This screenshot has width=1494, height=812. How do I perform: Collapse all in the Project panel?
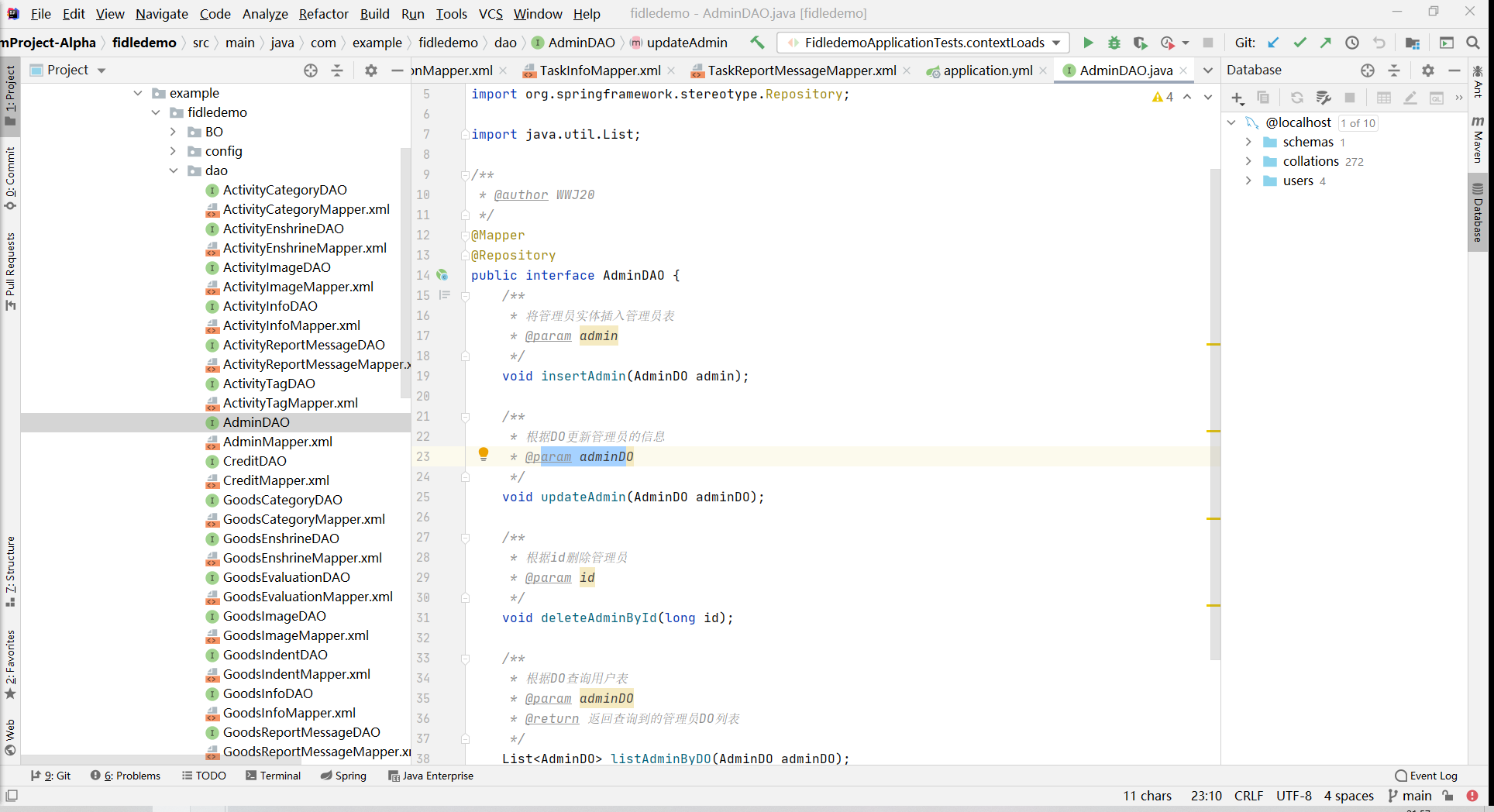coord(337,71)
